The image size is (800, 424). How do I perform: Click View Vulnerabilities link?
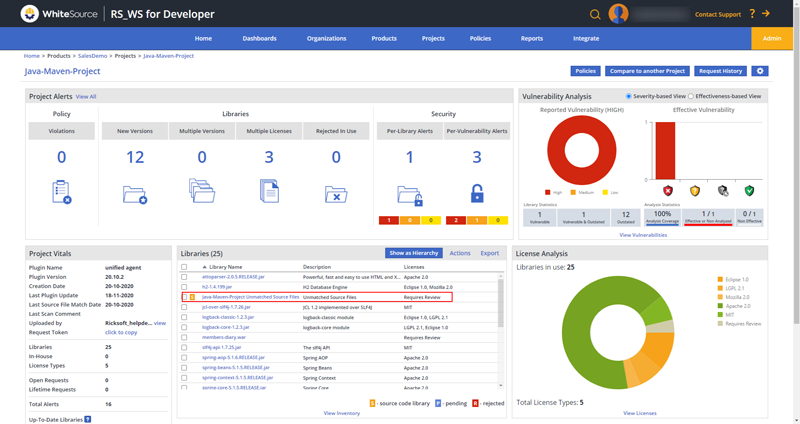point(643,235)
